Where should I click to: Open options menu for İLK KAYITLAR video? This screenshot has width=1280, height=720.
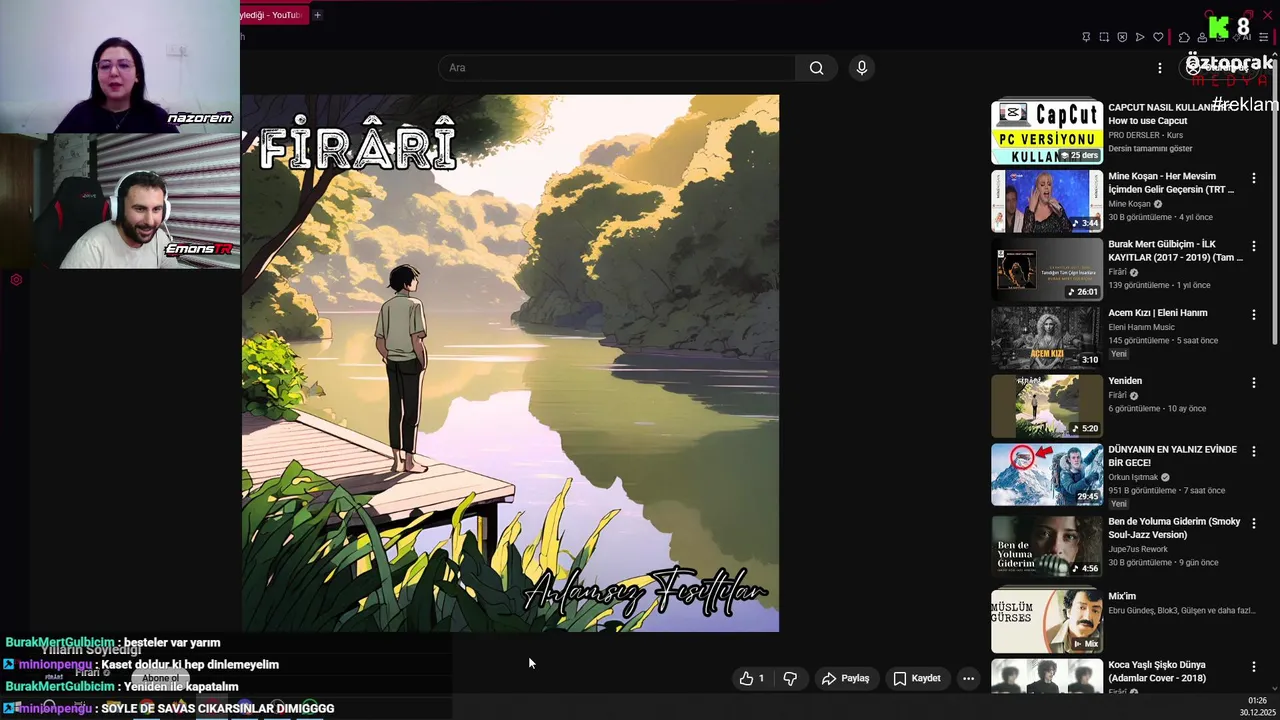tap(1254, 246)
